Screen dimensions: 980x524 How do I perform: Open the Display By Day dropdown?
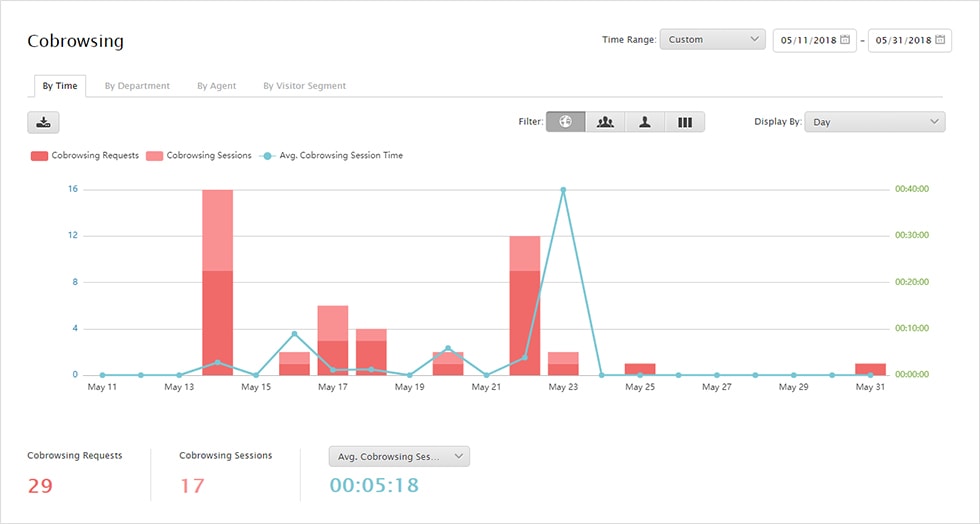[x=875, y=122]
